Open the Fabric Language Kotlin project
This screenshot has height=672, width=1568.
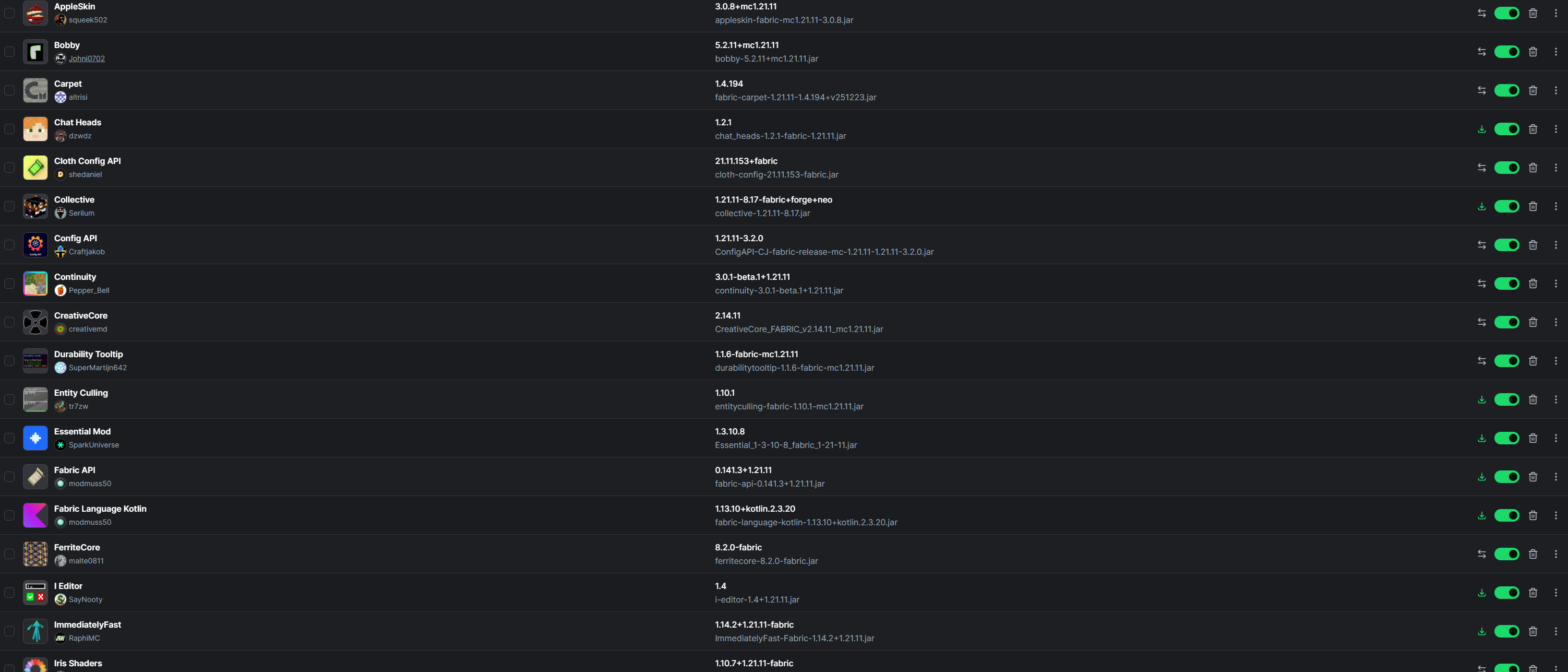[x=100, y=509]
